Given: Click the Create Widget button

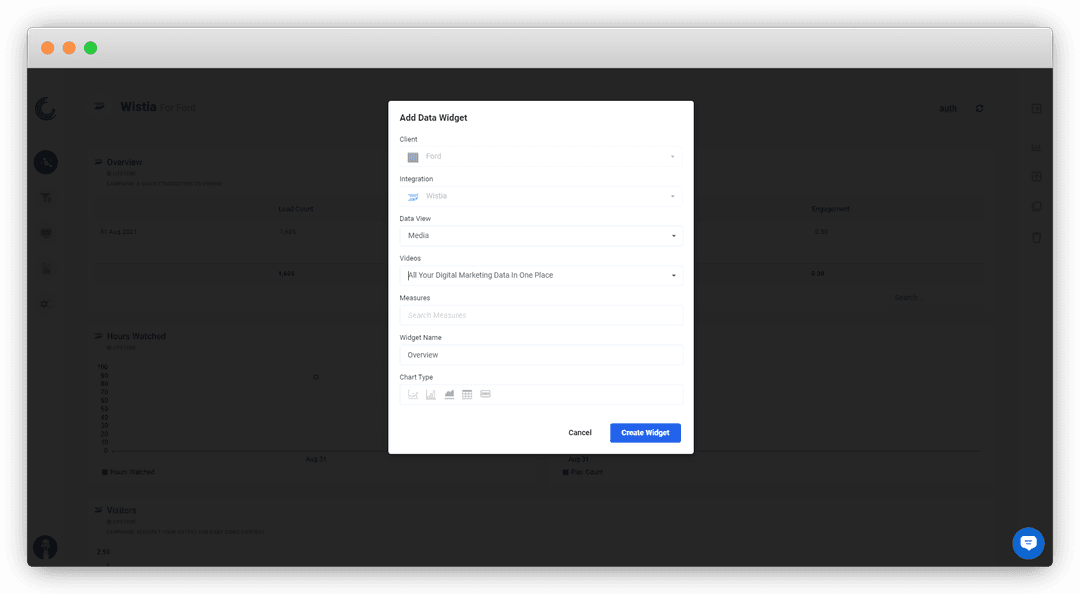Looking at the screenshot, I should [x=645, y=433].
